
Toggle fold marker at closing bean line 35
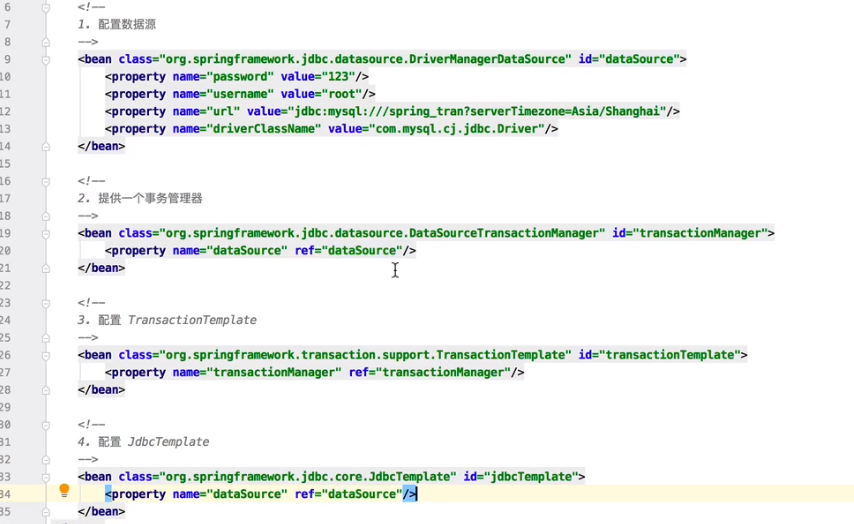(x=46, y=511)
